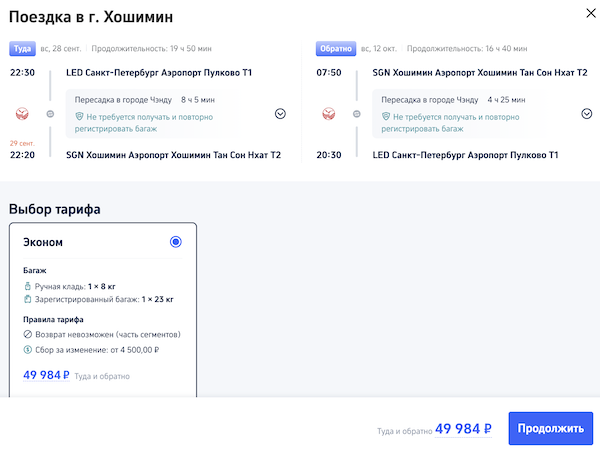Click the shield icon in outbound baggage note
Image resolution: width=600 pixels, height=449 pixels.
78,117
